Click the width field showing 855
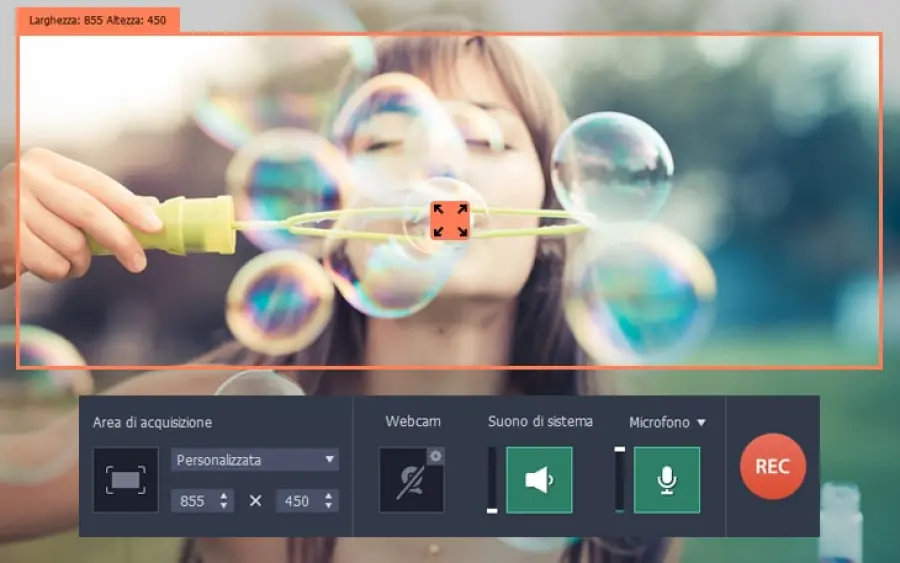 [193, 501]
